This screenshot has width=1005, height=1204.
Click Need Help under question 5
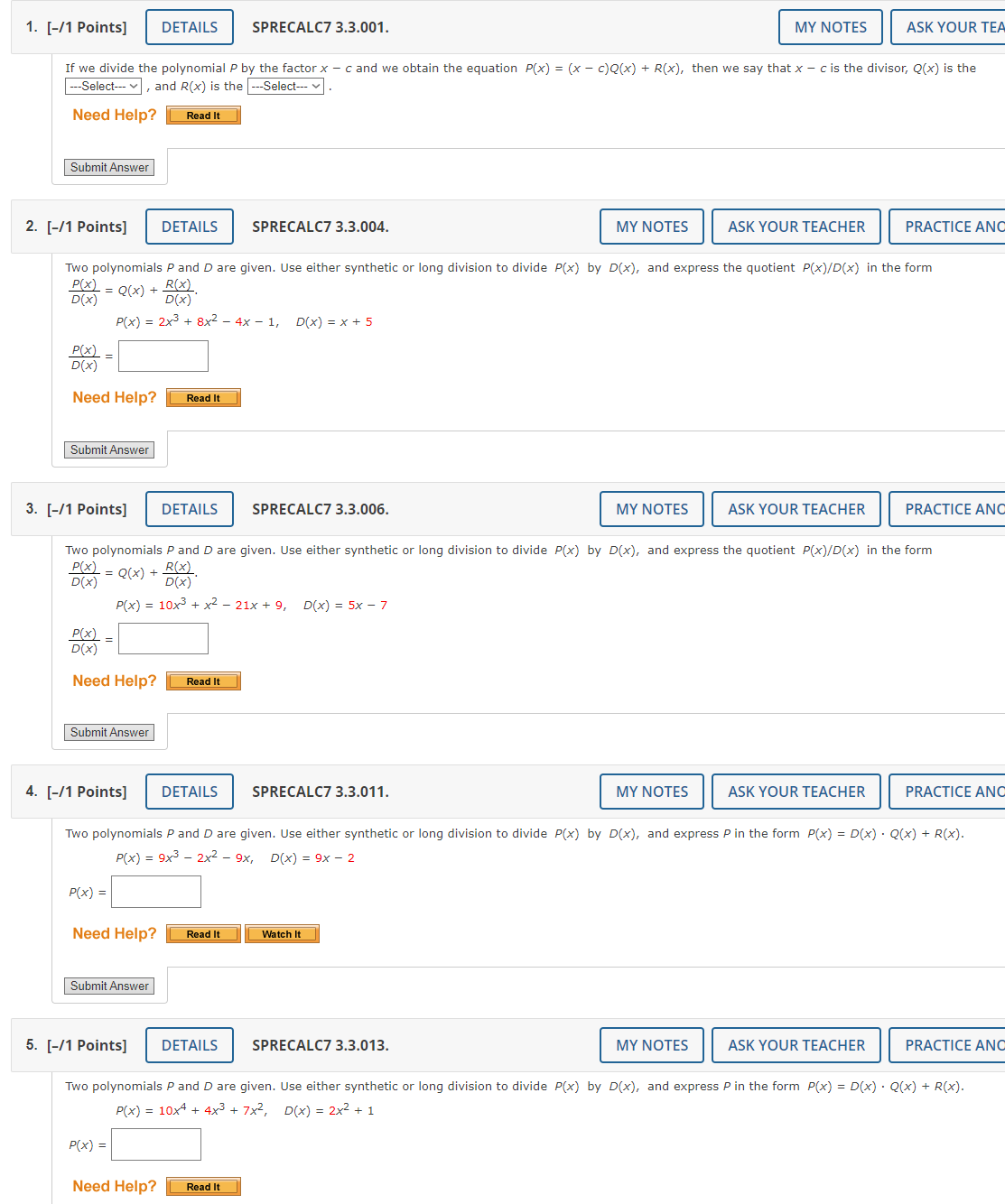(114, 1186)
